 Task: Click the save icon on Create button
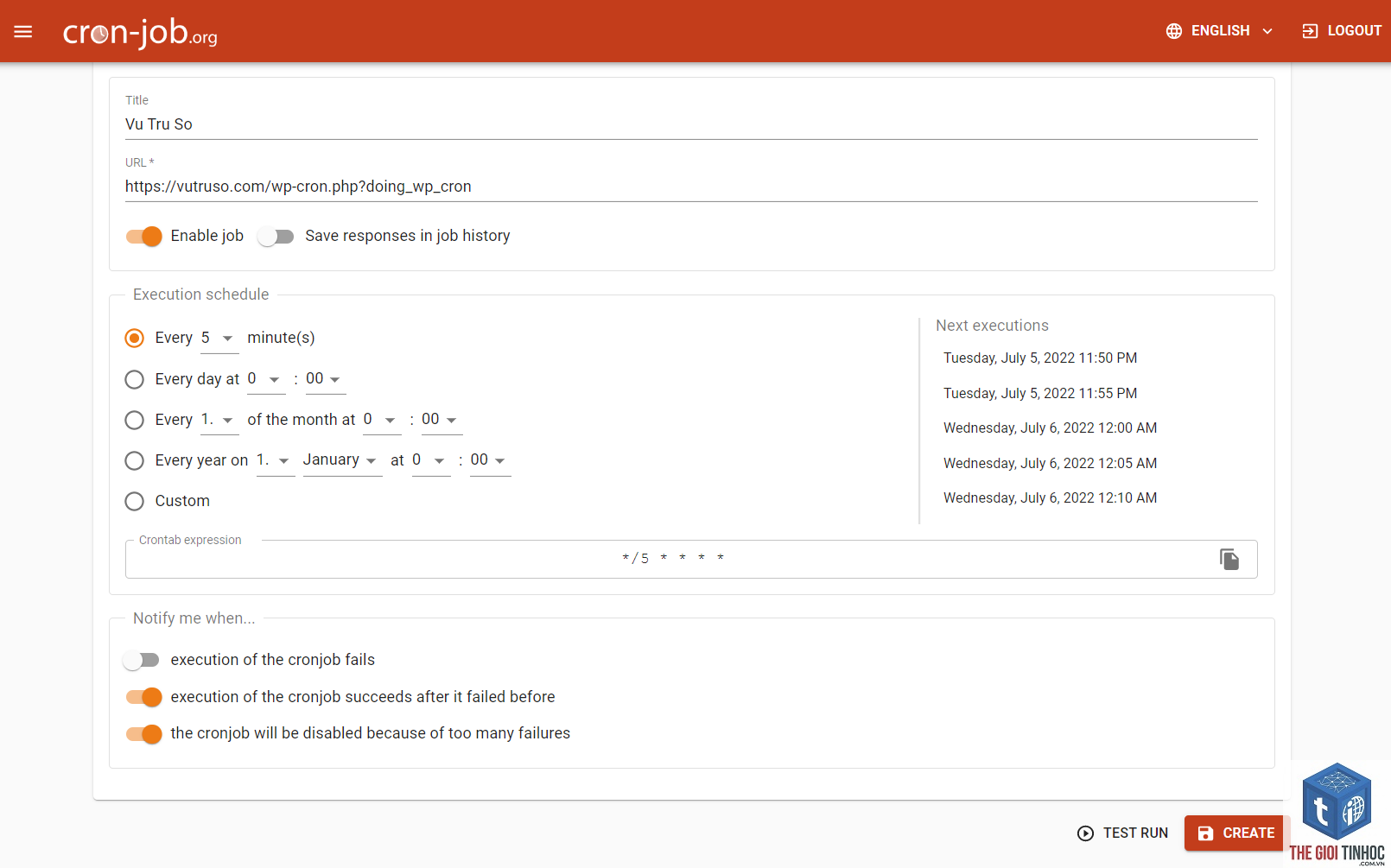tap(1205, 833)
